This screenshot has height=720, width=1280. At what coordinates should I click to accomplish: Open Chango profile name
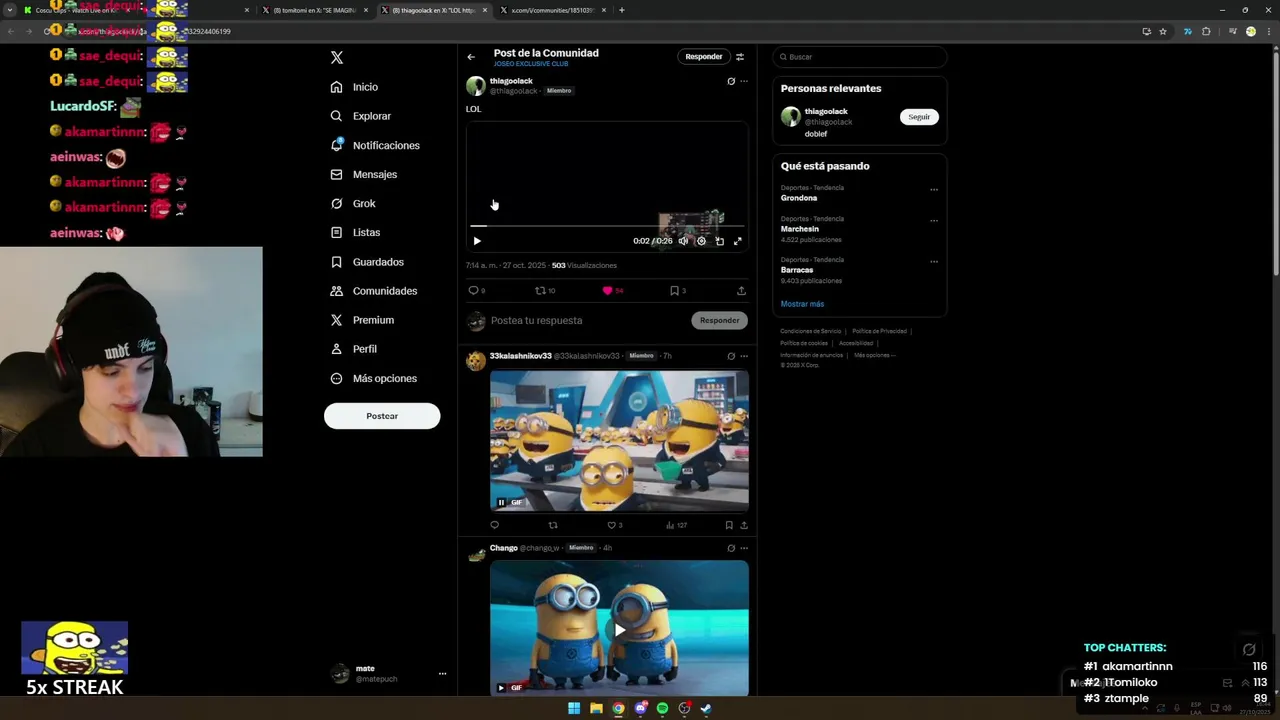503,548
